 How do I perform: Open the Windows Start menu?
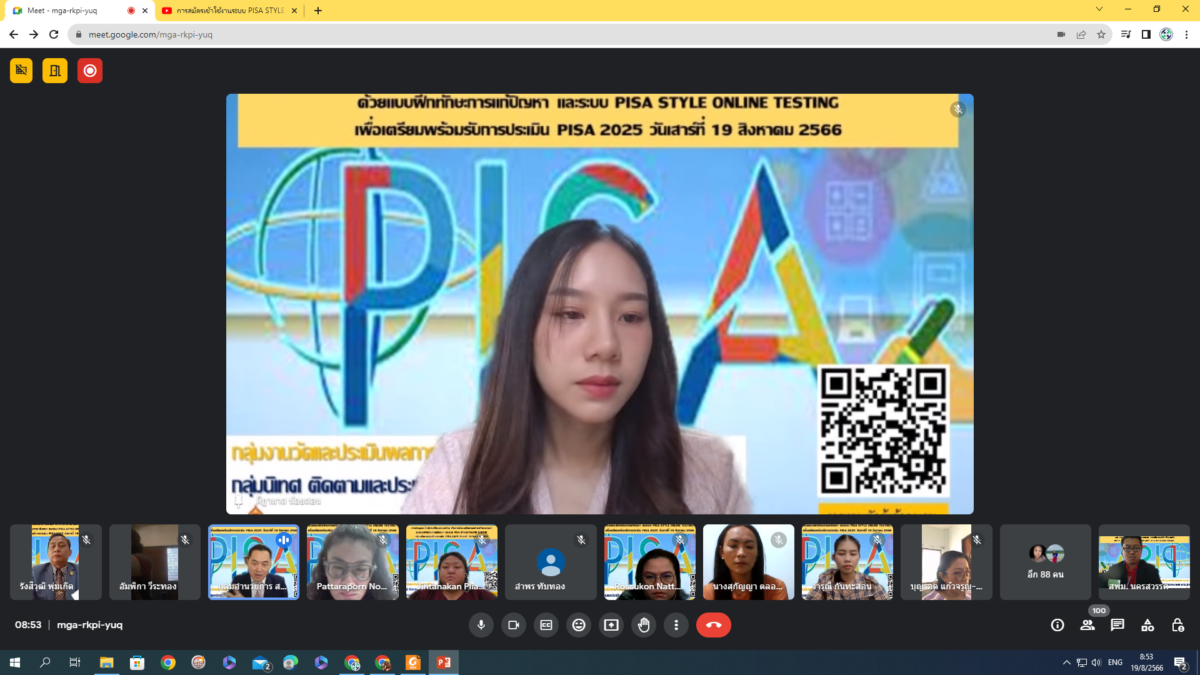click(x=15, y=662)
